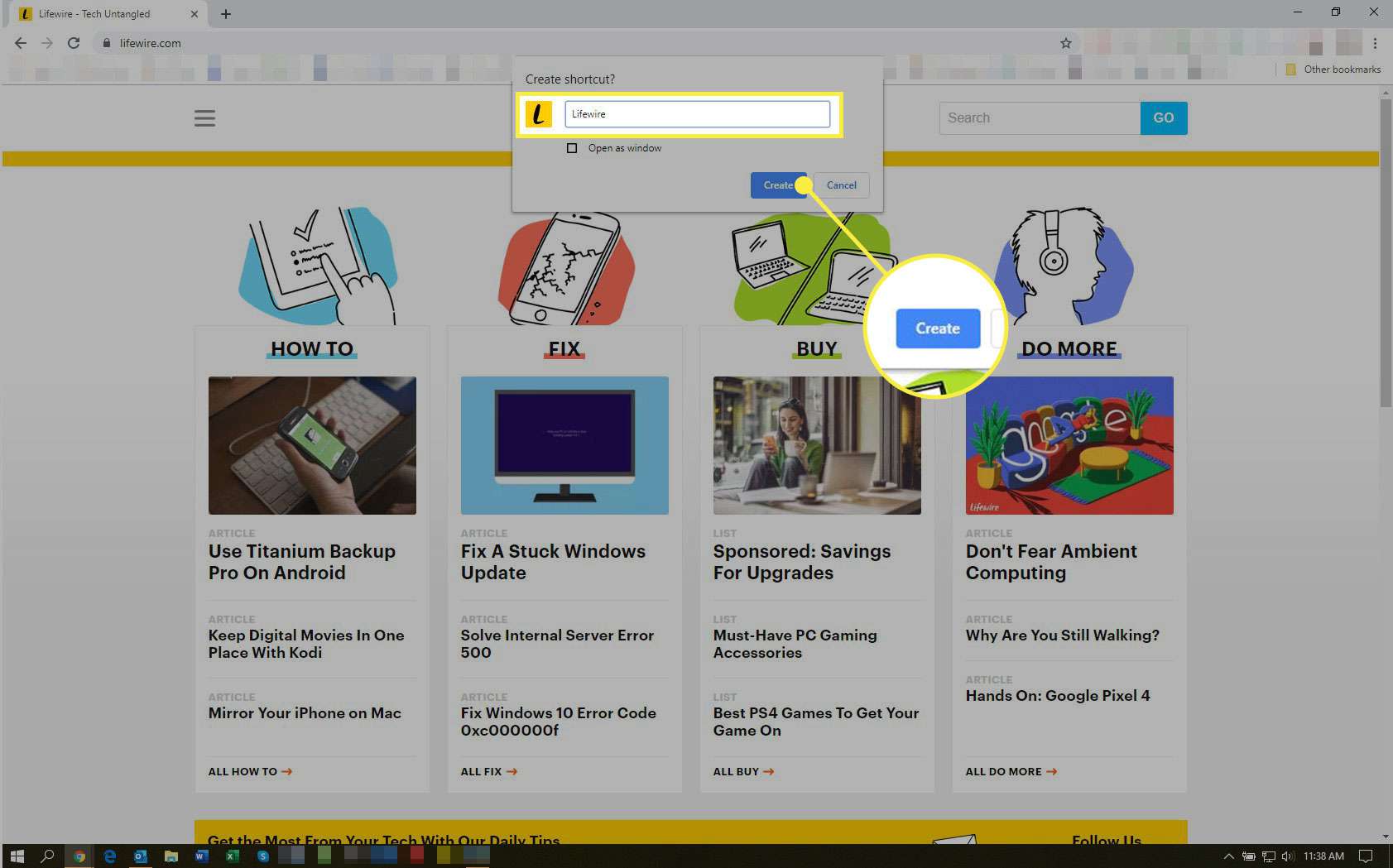Open Best PS4 Games To Get Your Game On
The width and height of the screenshot is (1393, 868).
(x=816, y=722)
